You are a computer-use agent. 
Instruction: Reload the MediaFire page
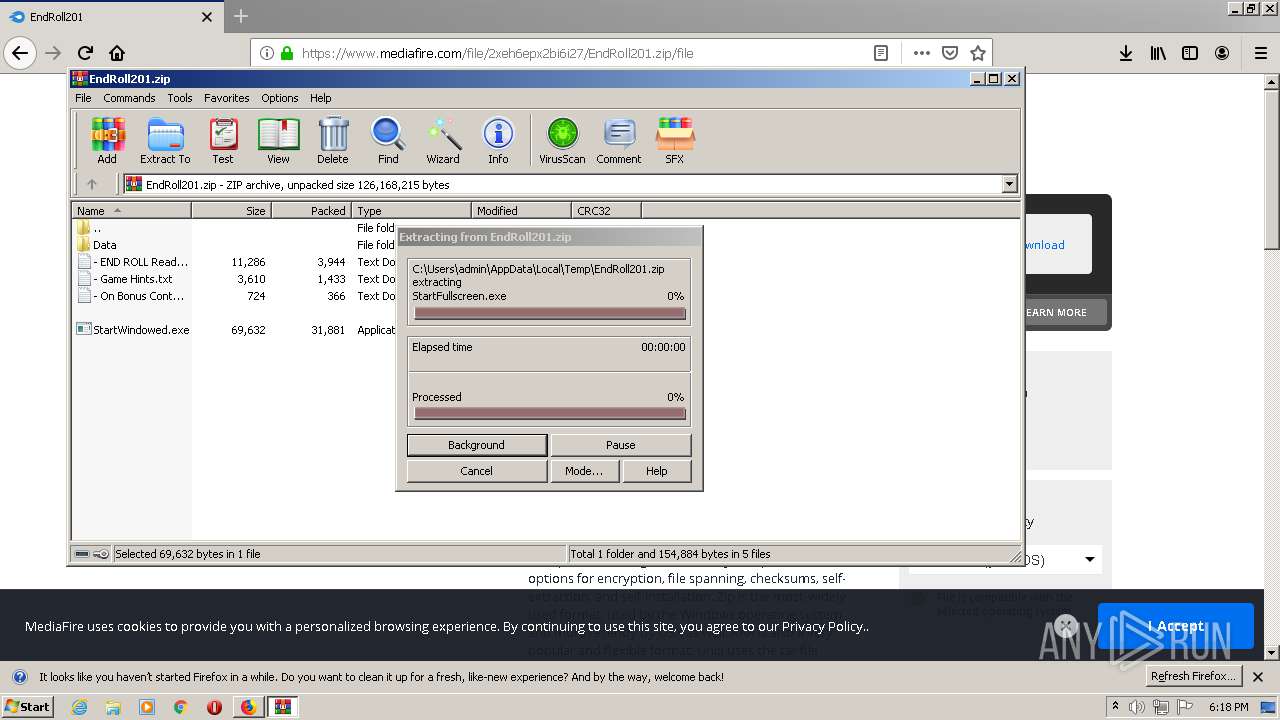(85, 53)
